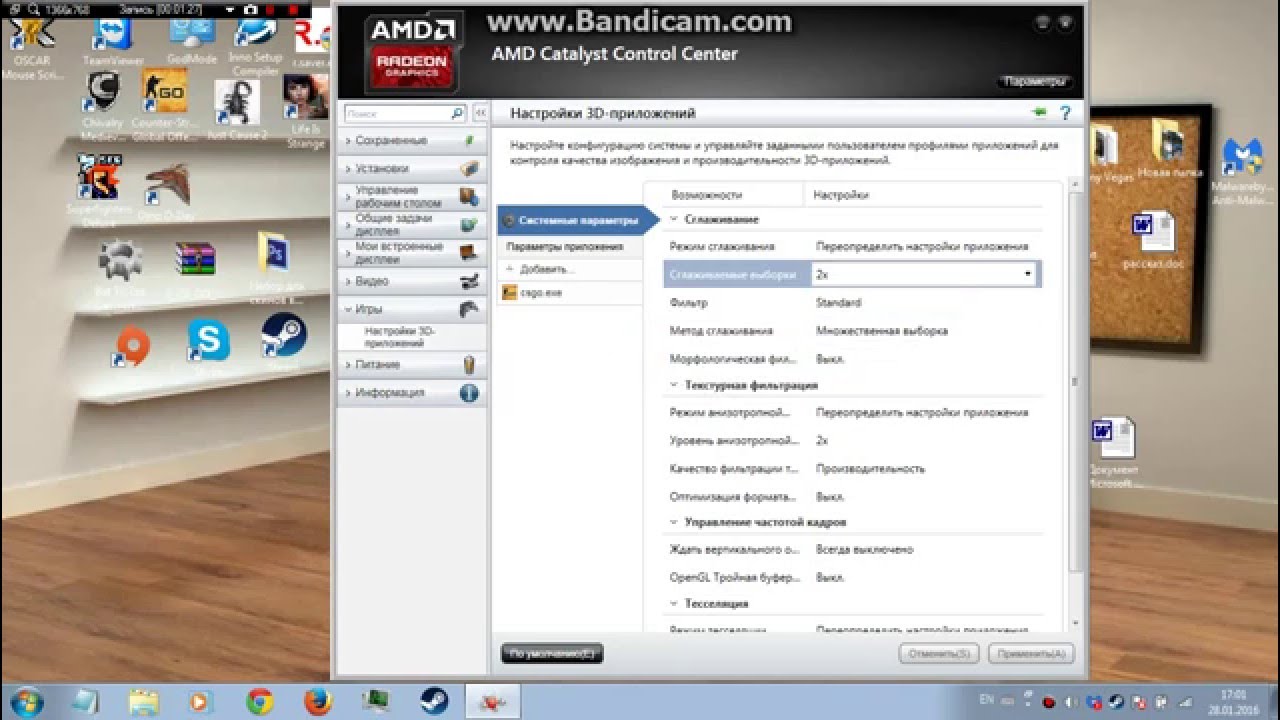The height and width of the screenshot is (720, 1280).
Task: Open Параметры menu in header
Action: click(1035, 81)
